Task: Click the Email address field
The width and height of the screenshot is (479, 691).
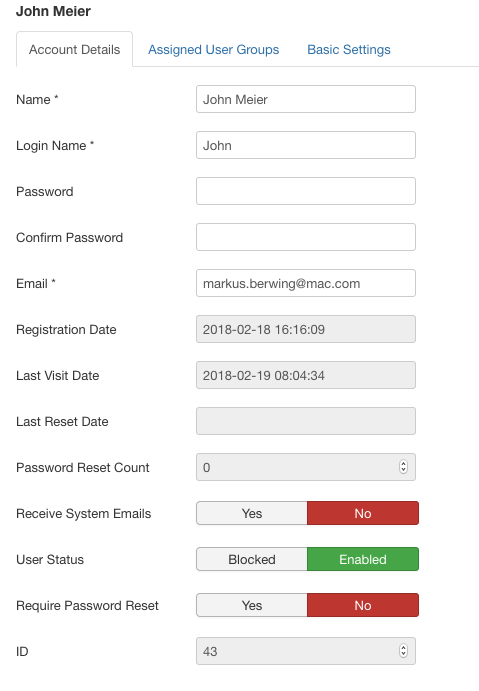Action: (x=306, y=283)
